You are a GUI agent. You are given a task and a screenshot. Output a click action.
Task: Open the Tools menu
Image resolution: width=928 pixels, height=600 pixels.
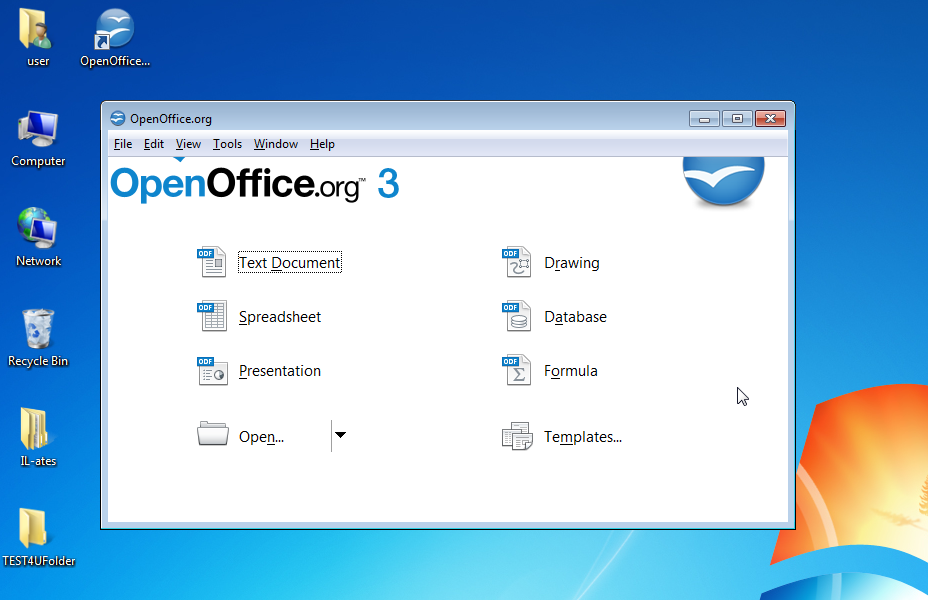point(227,144)
